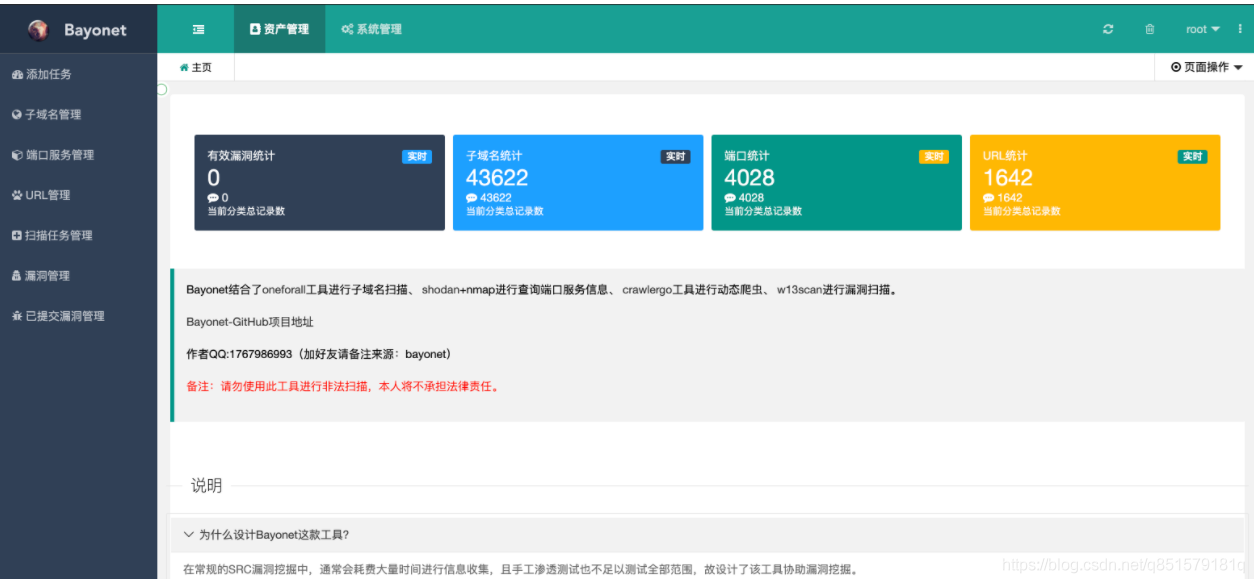This screenshot has height=583, width=1254.
Task: Open the 系统管理 tab
Action: click(x=371, y=29)
